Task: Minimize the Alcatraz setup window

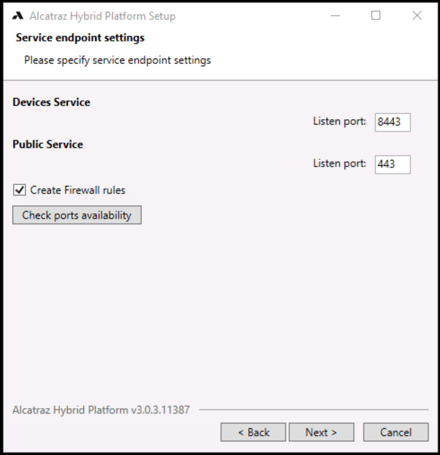Action: coord(335,15)
